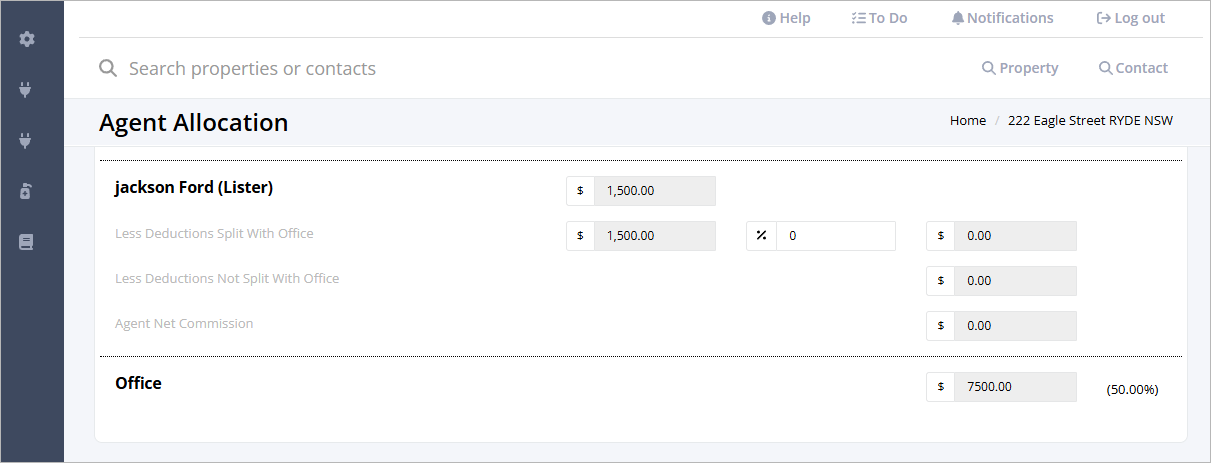Open the book icon in sidebar
The image size is (1211, 463).
coord(26,242)
